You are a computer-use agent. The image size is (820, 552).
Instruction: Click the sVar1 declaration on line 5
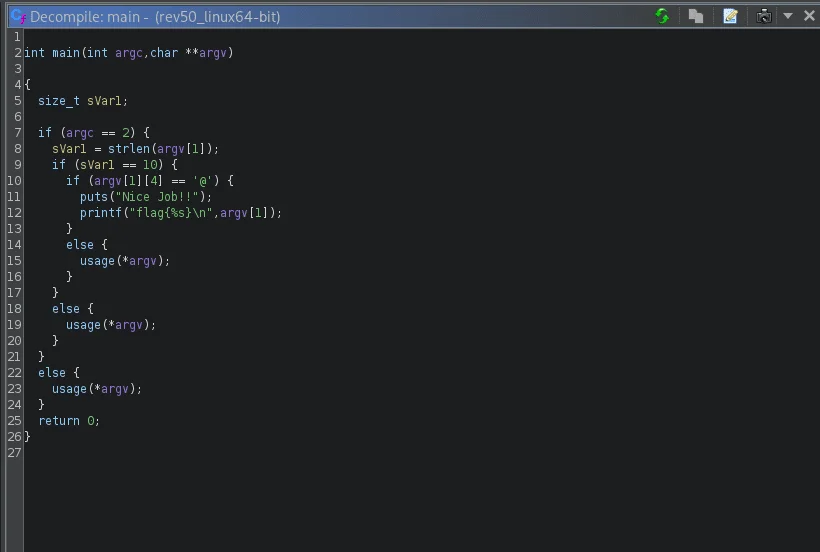point(104,101)
